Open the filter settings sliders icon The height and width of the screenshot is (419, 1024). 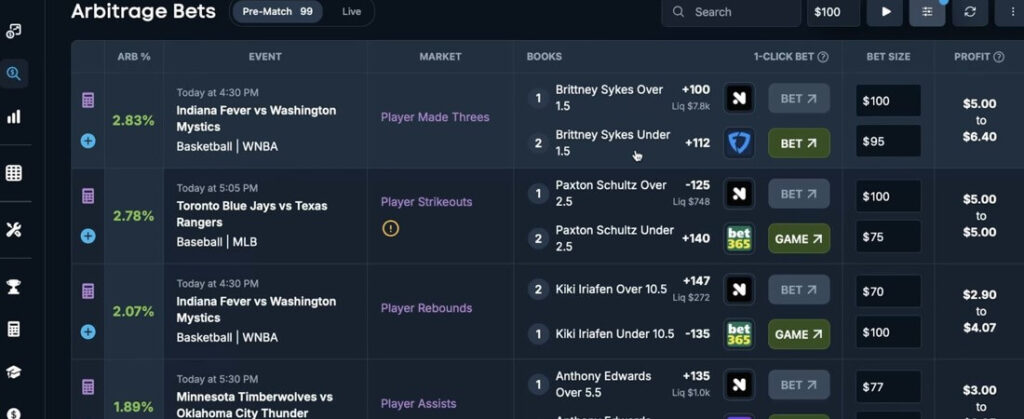pyautogui.click(x=927, y=12)
